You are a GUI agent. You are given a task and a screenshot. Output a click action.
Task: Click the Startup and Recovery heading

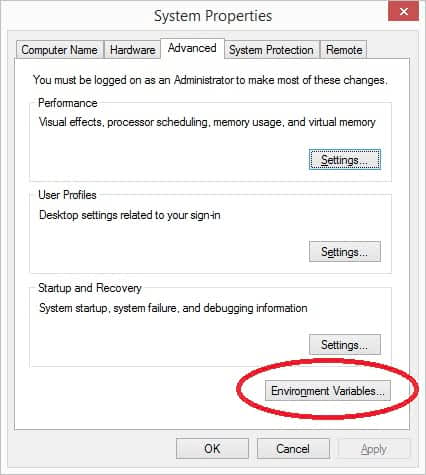90,288
